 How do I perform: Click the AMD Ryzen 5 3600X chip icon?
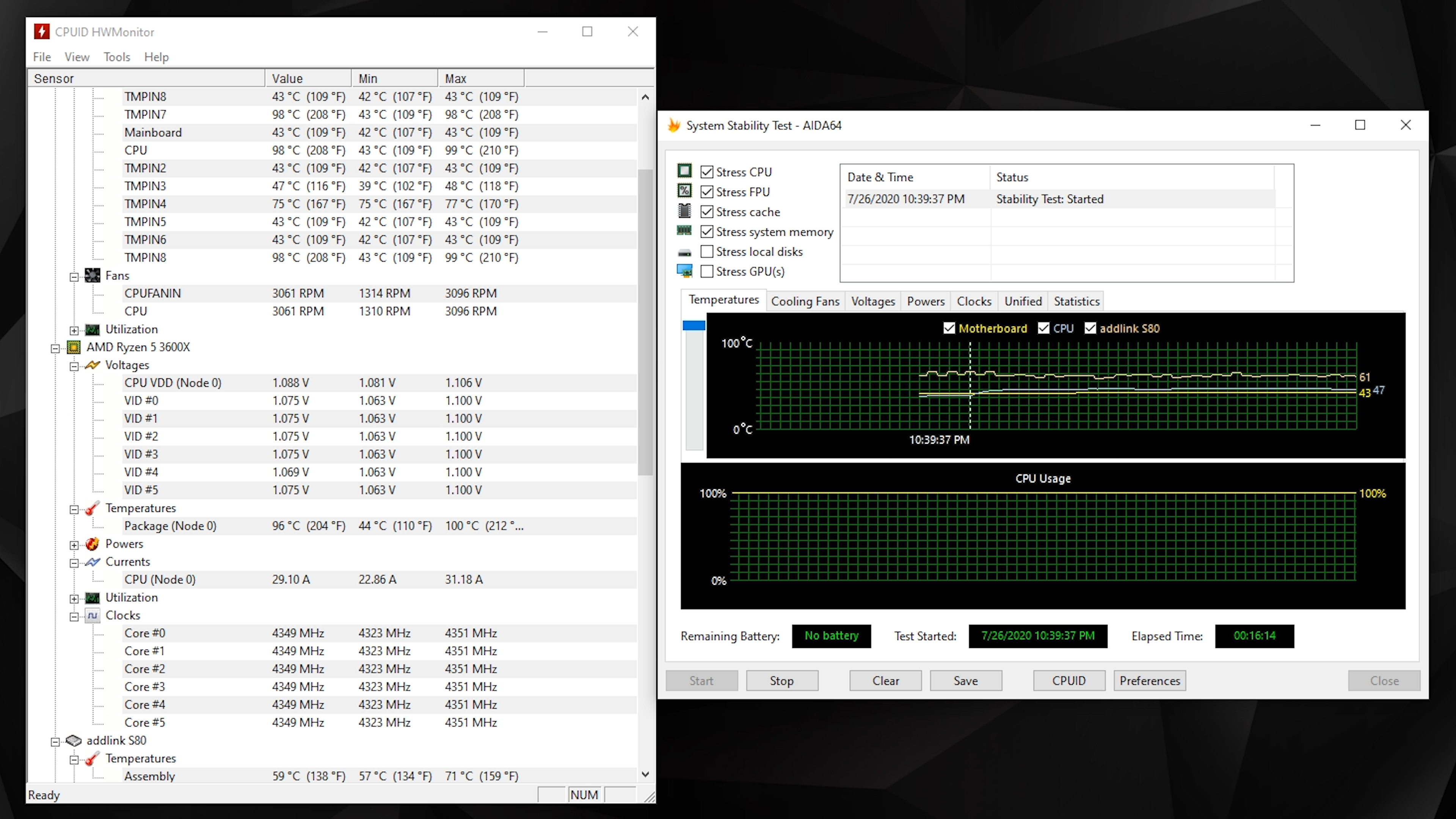coord(74,347)
